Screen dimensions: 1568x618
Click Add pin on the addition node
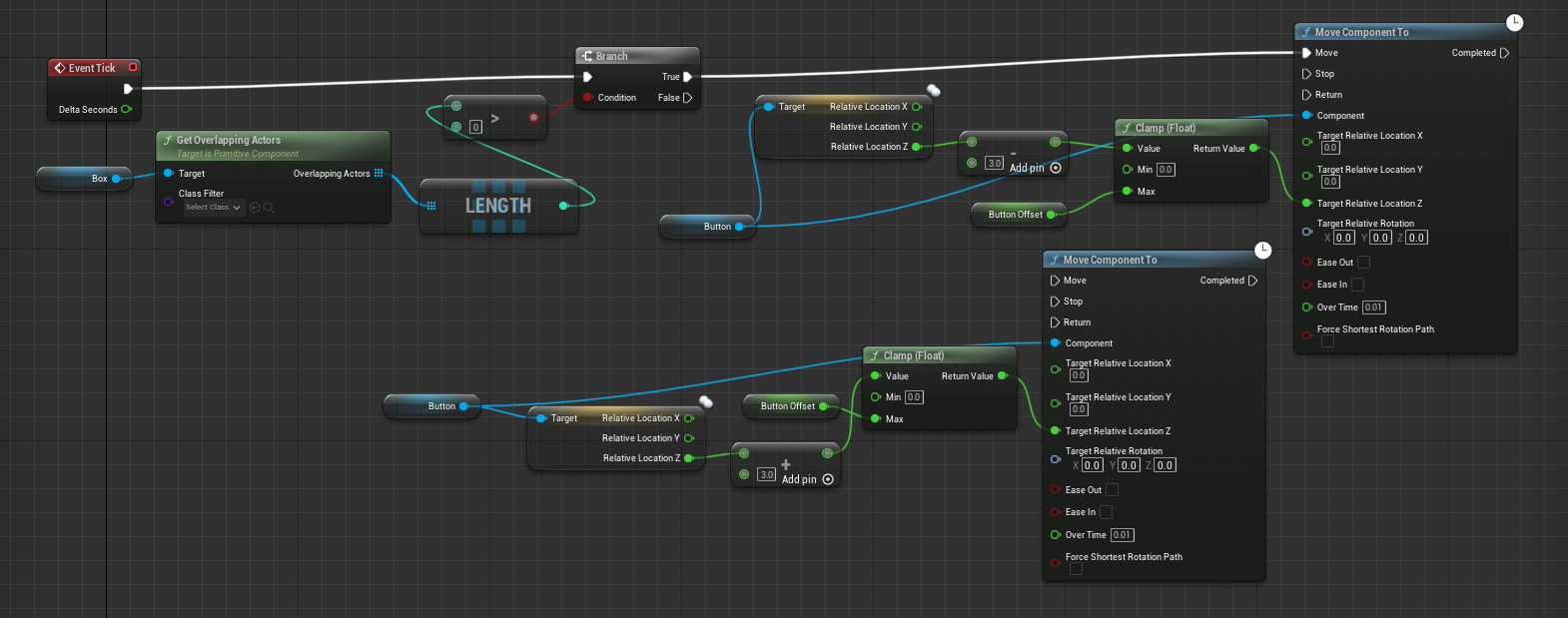(807, 479)
